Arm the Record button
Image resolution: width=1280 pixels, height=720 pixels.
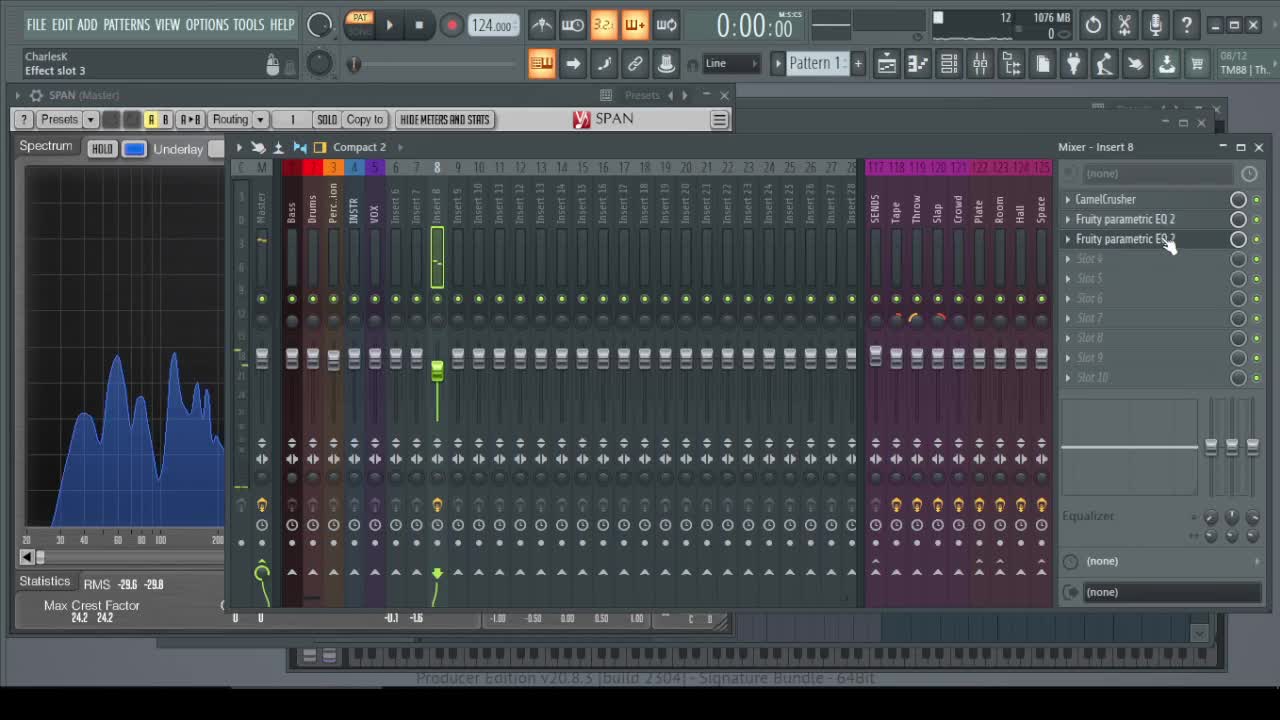[451, 25]
